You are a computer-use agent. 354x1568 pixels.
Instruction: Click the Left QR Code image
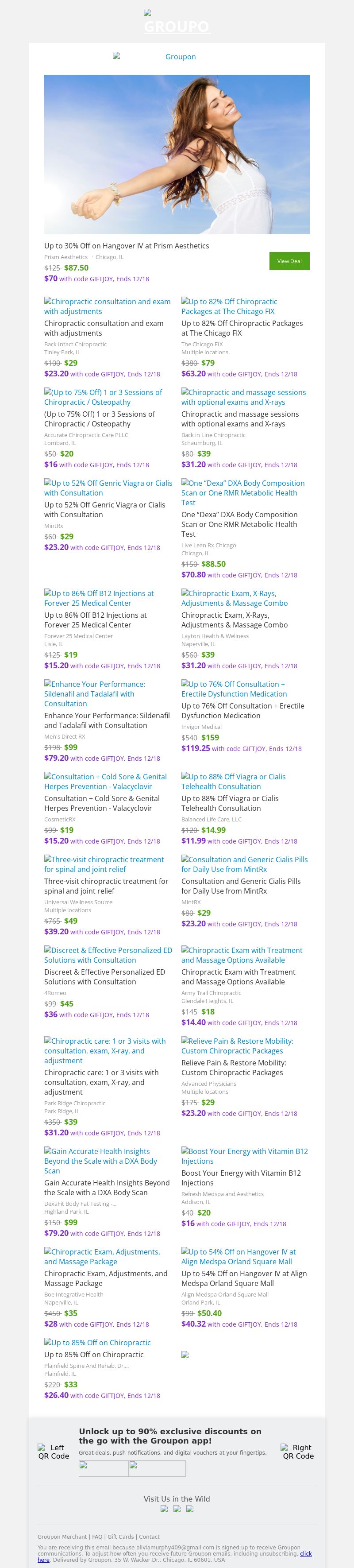click(x=54, y=1452)
